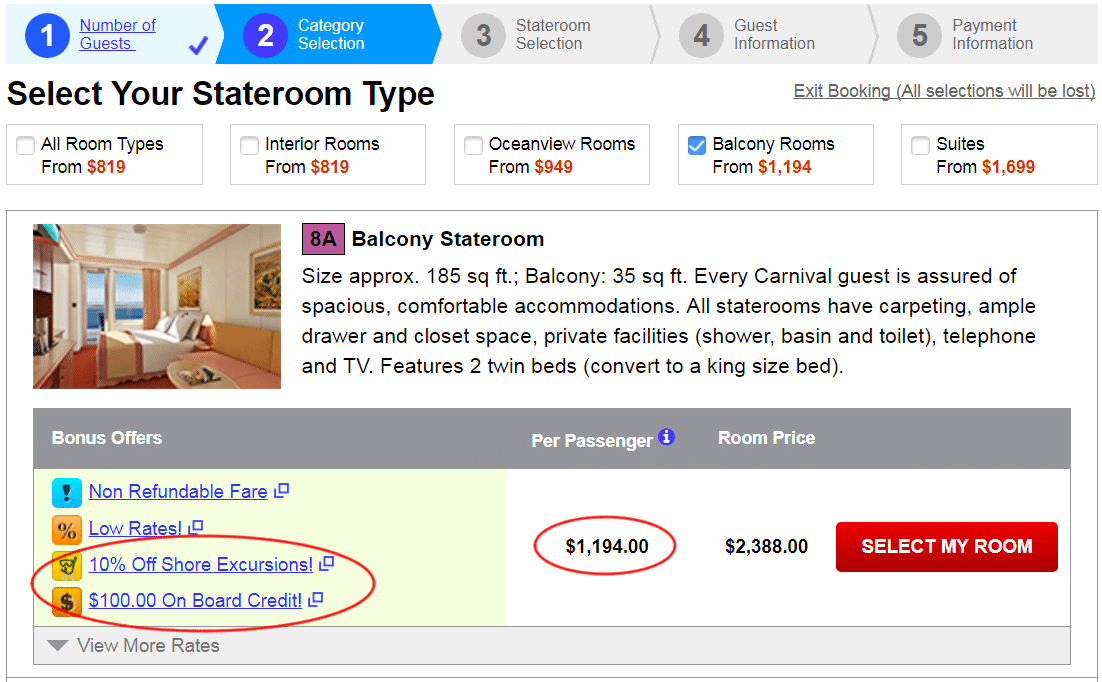Click popup icon beside Non Refundable Fare

282,491
